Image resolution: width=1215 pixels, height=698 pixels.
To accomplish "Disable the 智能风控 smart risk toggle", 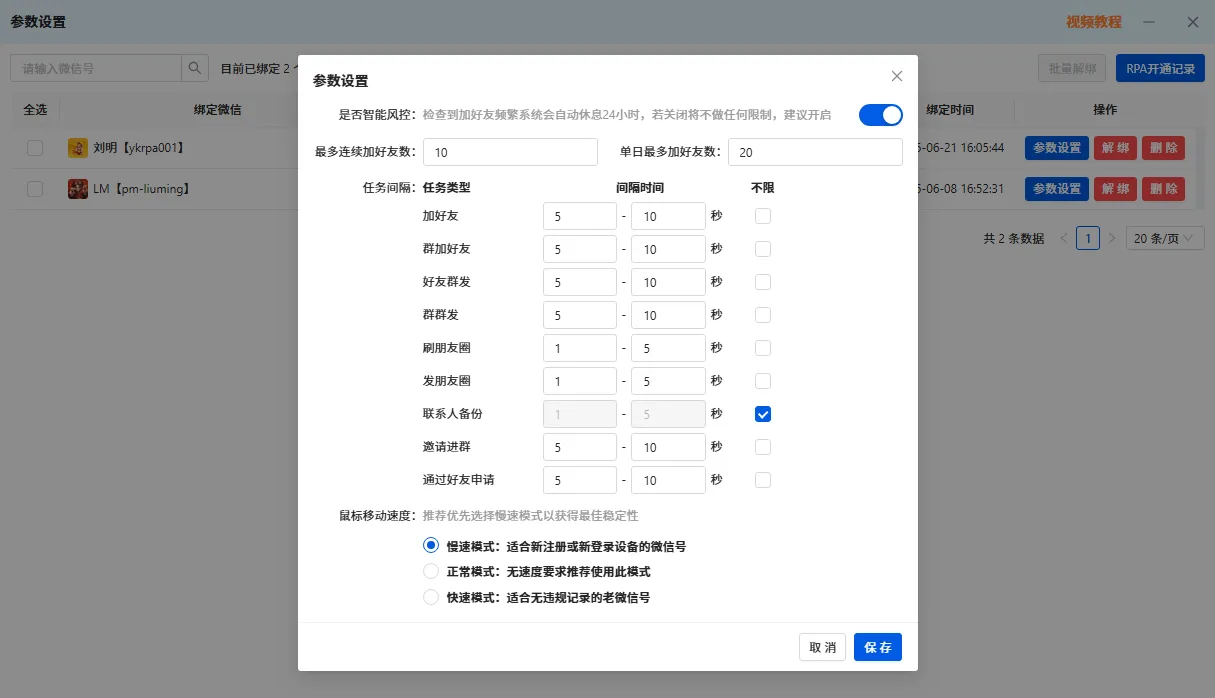I will [x=880, y=115].
